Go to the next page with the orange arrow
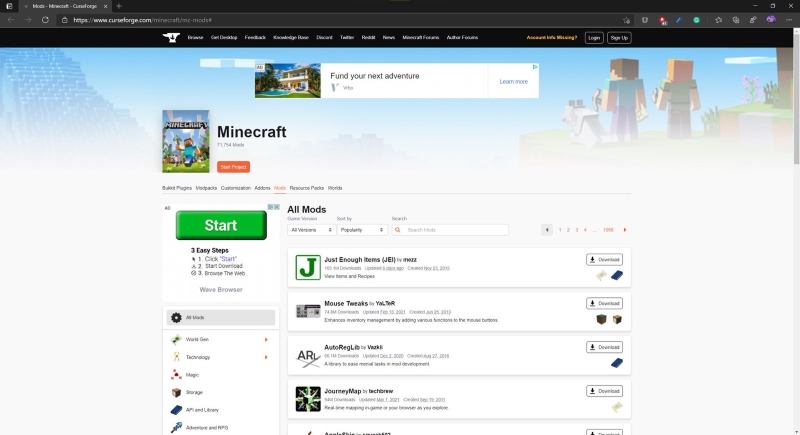The width and height of the screenshot is (800, 435). [x=624, y=230]
